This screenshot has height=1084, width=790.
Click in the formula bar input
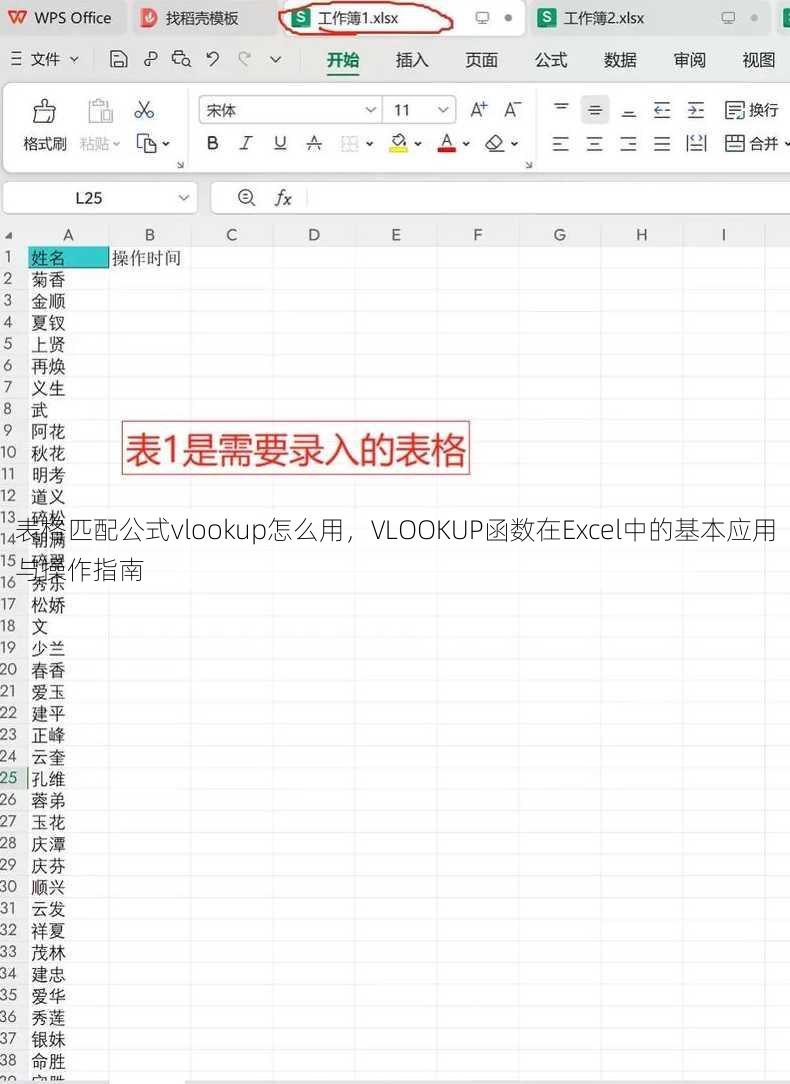tap(548, 198)
